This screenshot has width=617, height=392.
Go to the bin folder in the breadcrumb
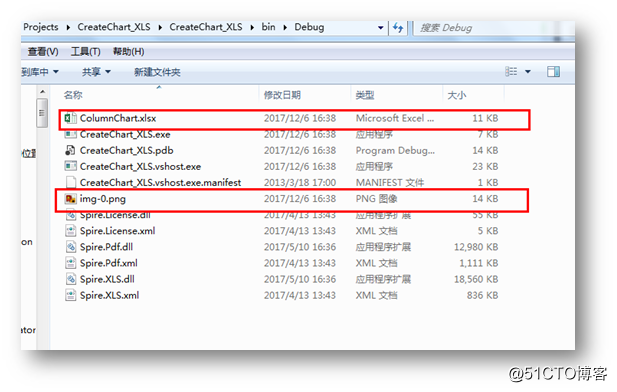268,27
